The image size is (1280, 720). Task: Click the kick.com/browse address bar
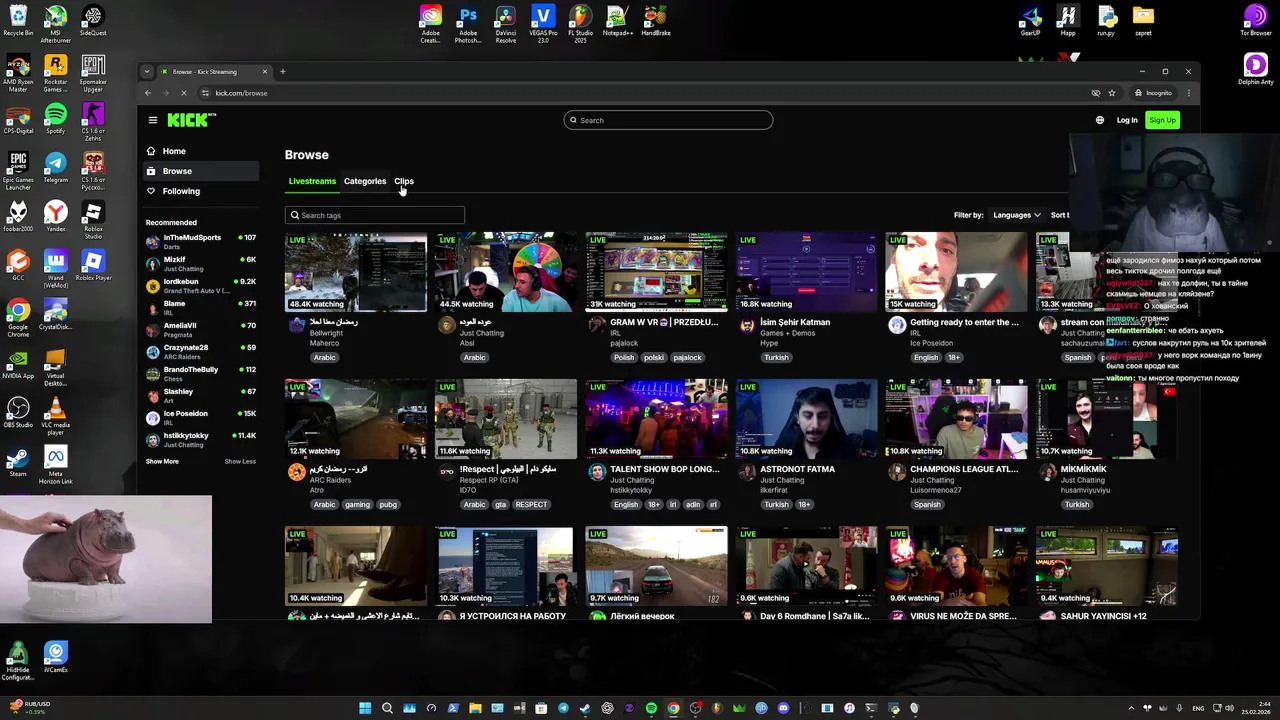click(x=640, y=93)
